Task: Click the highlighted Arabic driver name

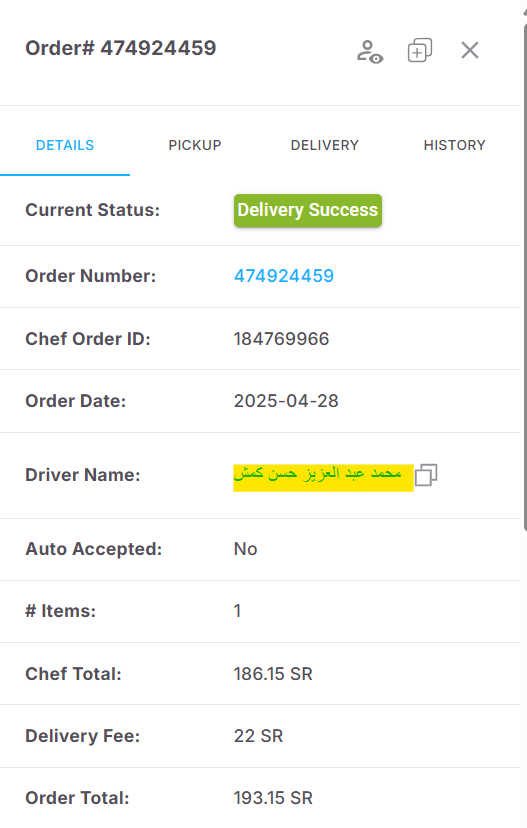Action: click(323, 477)
